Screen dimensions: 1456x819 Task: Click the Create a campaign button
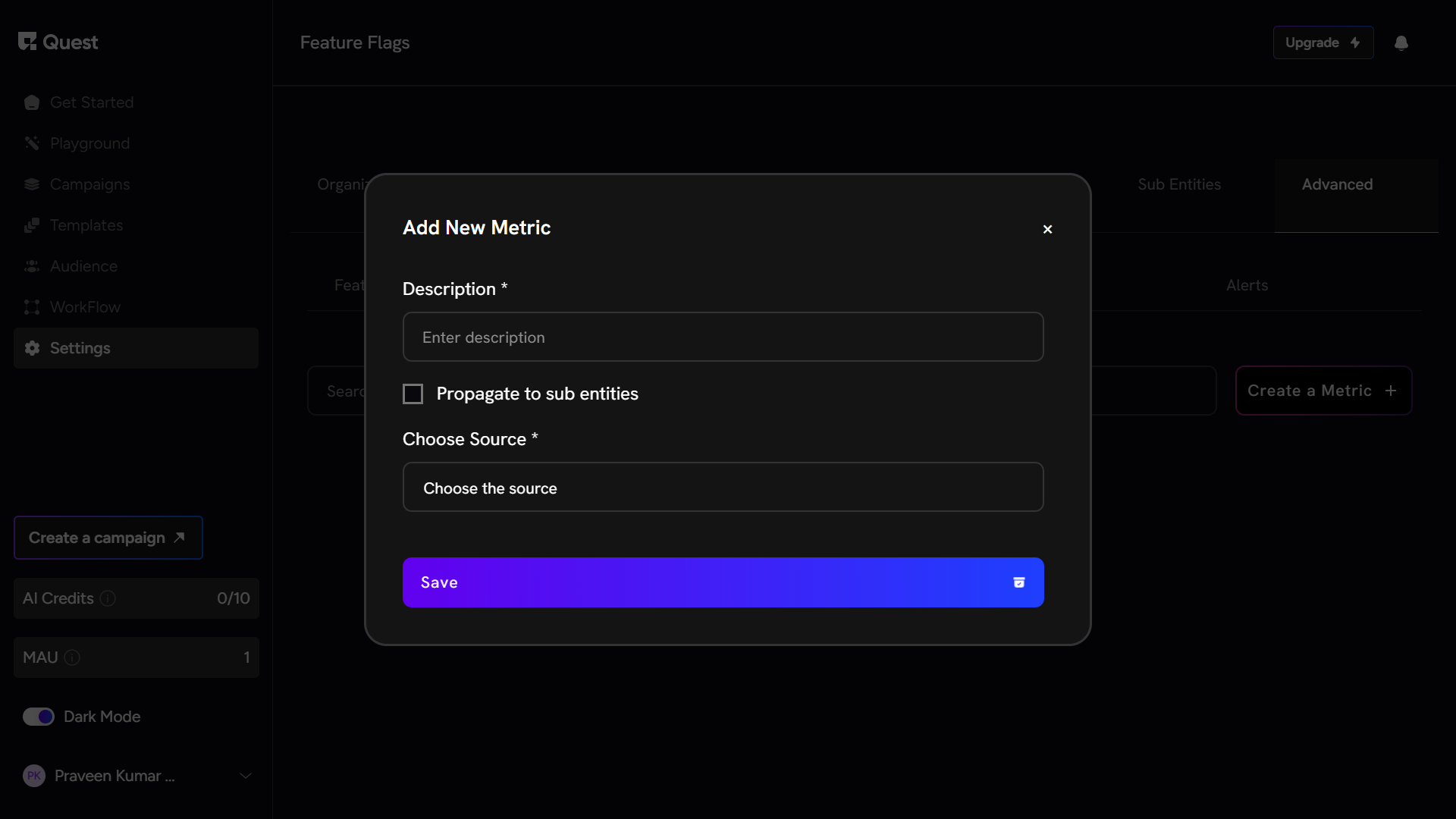click(108, 538)
